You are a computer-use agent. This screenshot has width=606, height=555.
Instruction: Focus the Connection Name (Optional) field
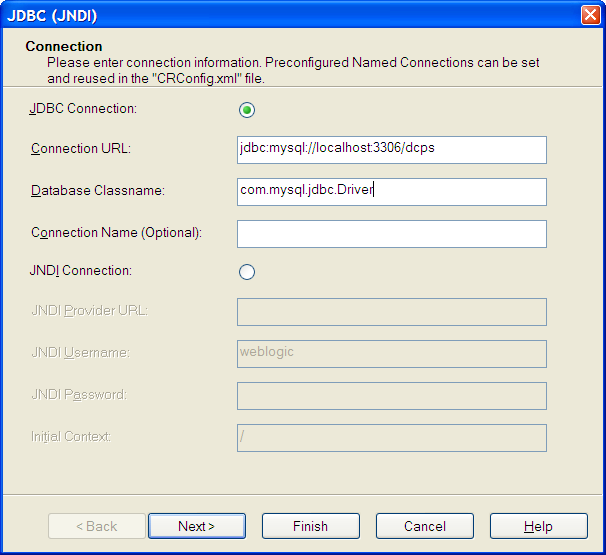pyautogui.click(x=392, y=234)
